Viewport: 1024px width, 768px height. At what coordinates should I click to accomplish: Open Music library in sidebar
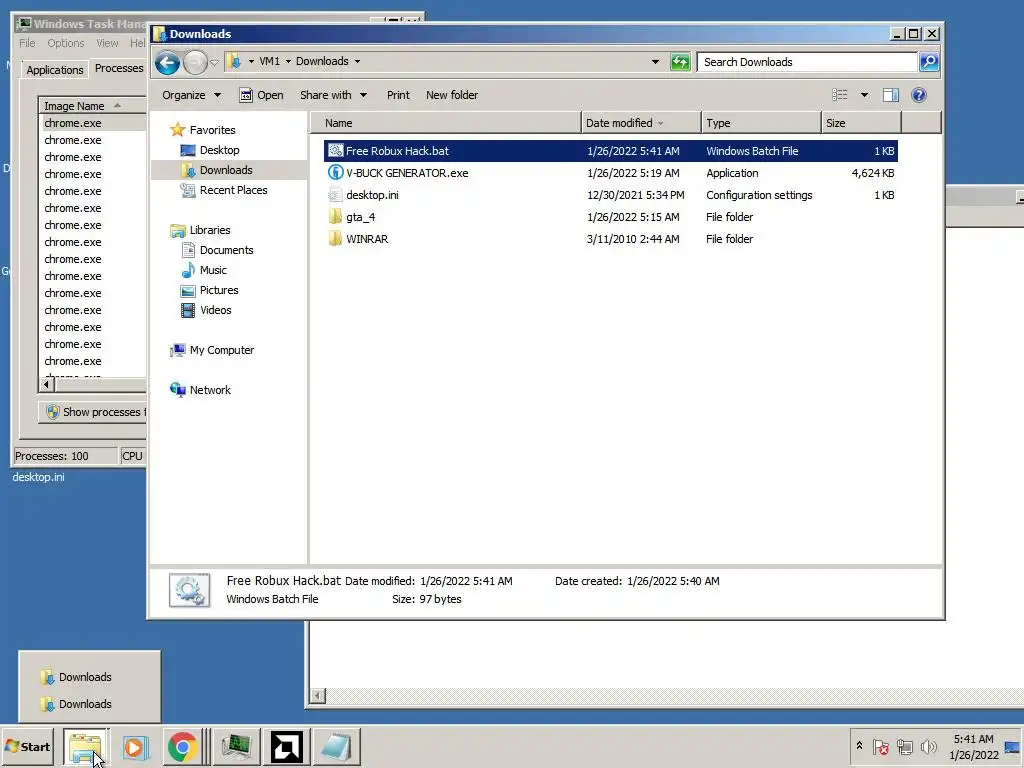[x=213, y=270]
